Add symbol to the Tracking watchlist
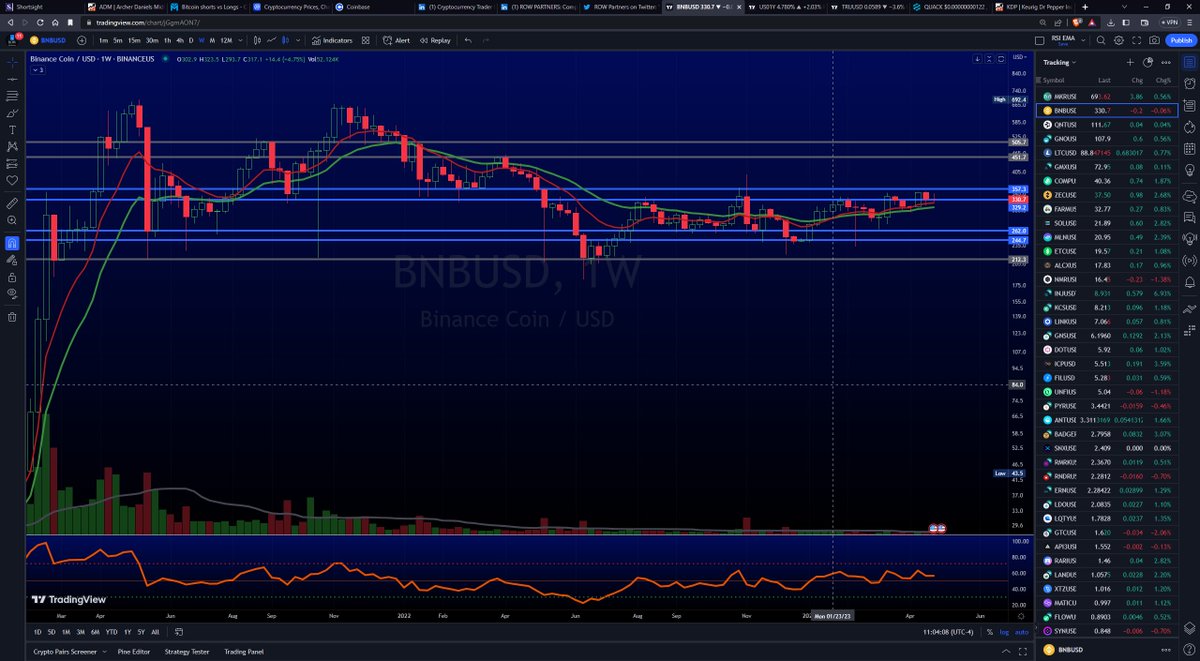Image resolution: width=1200 pixels, height=661 pixels. (x=1130, y=62)
